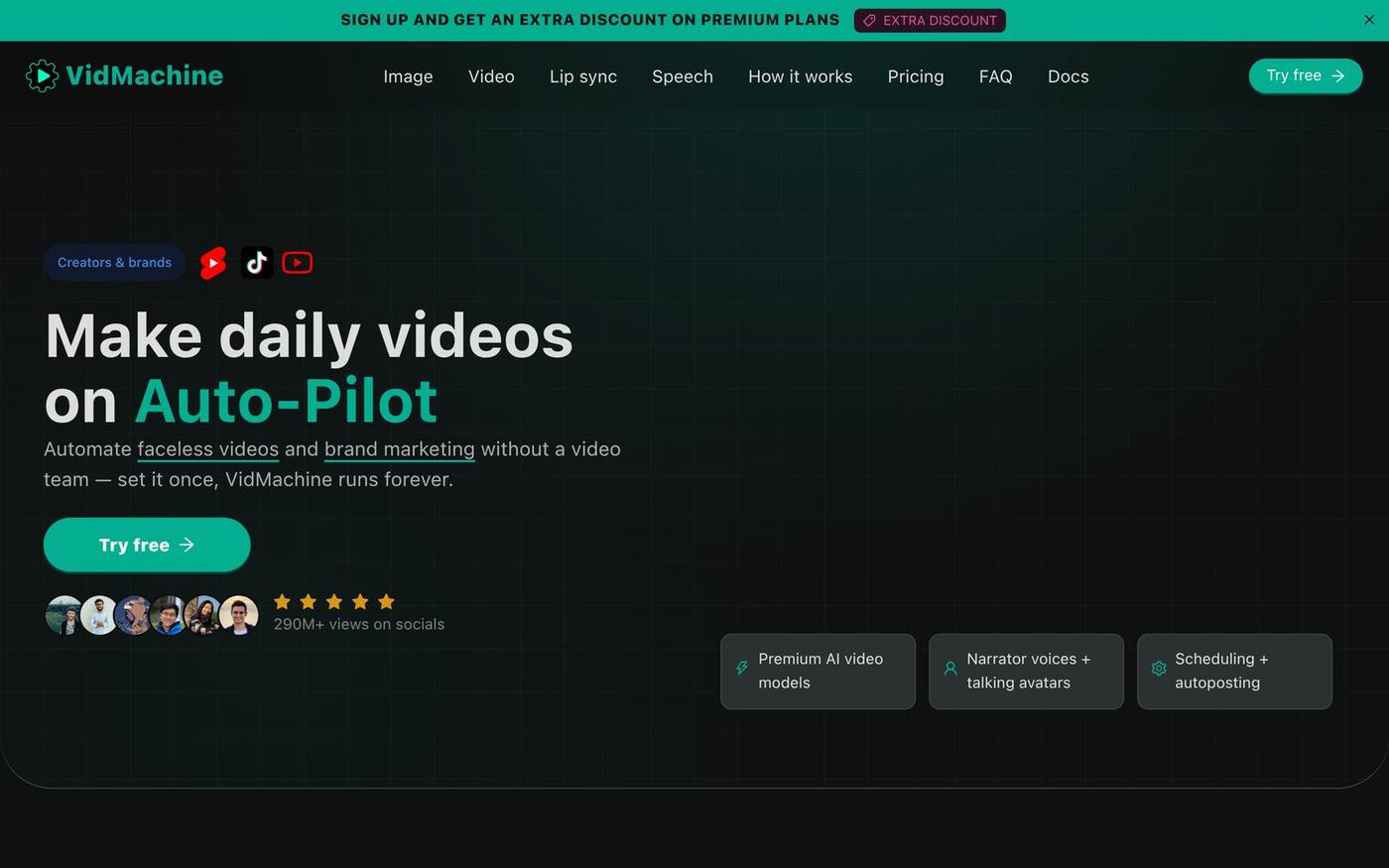The height and width of the screenshot is (868, 1389).
Task: Navigate to How it works
Action: (801, 76)
